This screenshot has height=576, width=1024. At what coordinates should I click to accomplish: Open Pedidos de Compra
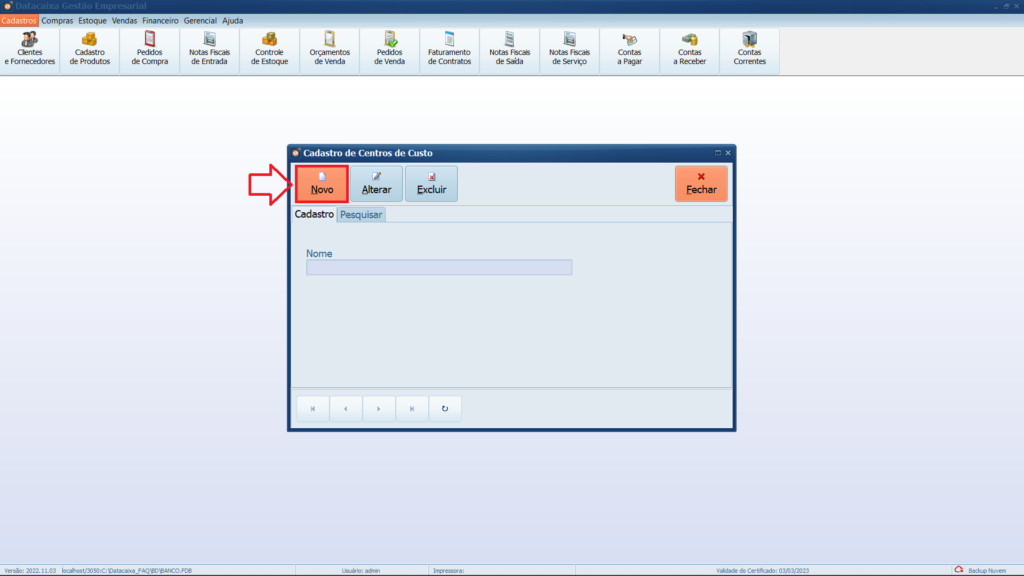(150, 50)
